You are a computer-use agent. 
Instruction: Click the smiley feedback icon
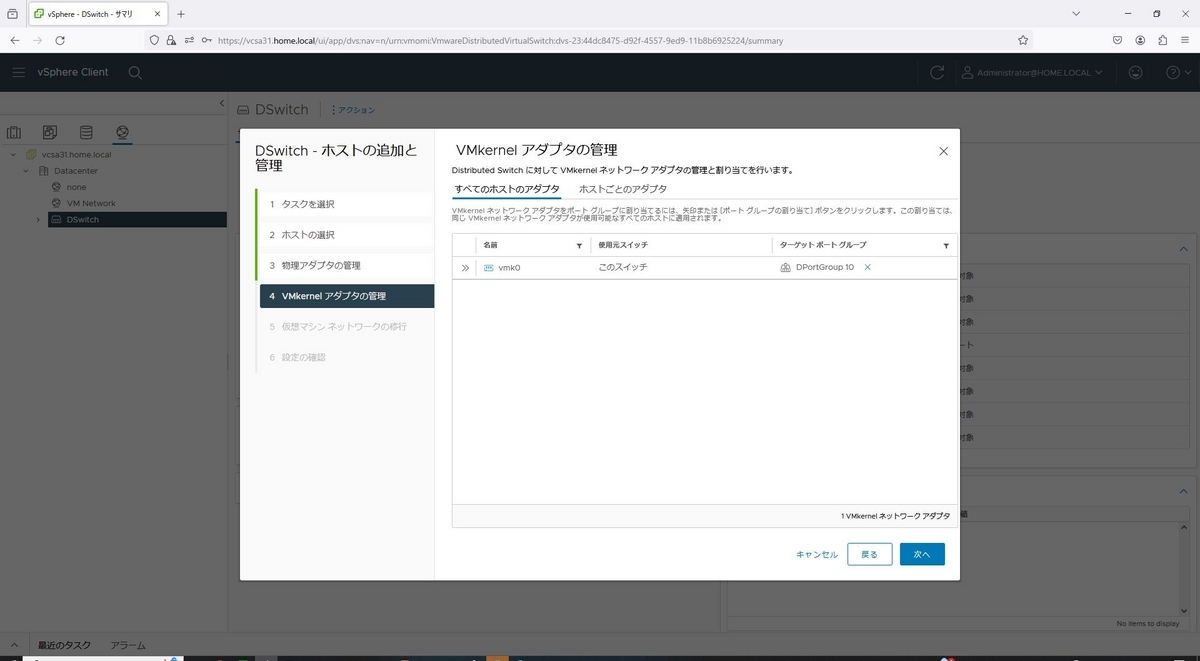click(1135, 72)
